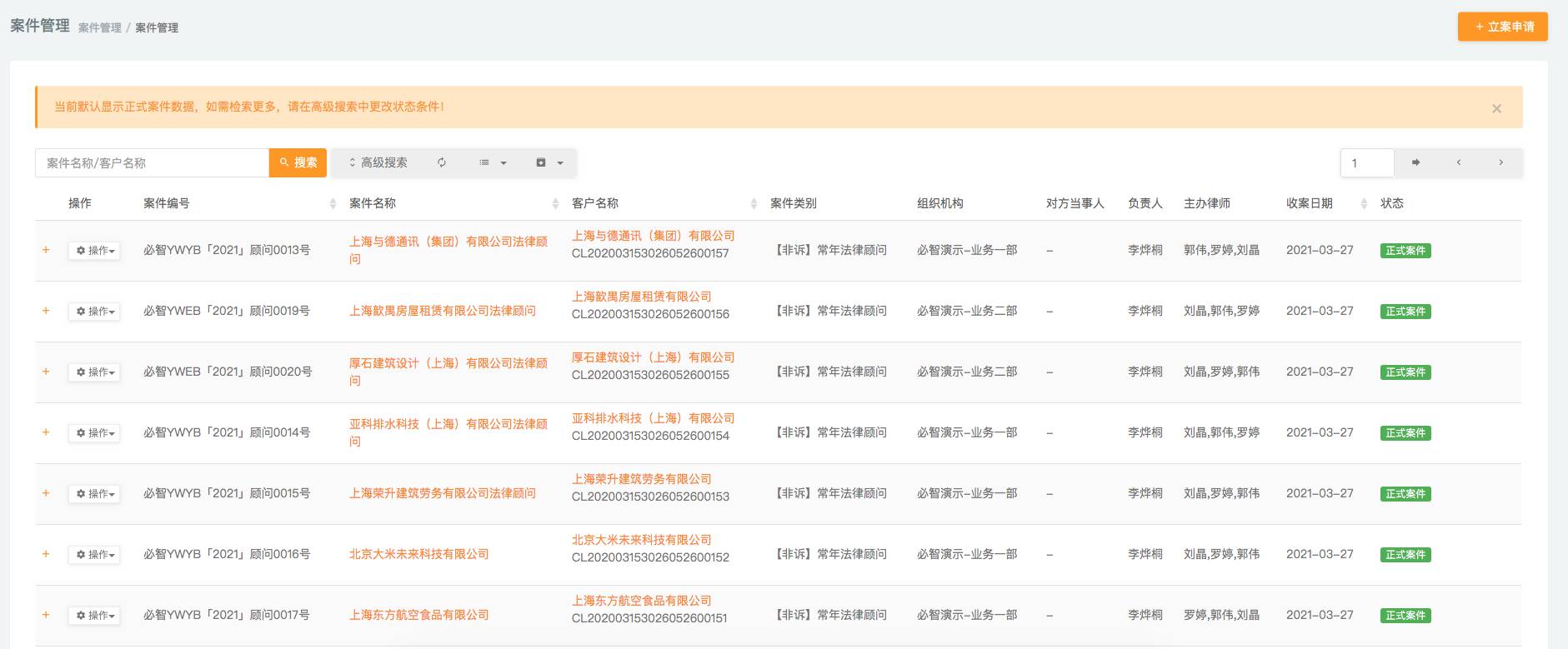
Task: Sort the table by 收案日期 column
Action: pyautogui.click(x=1364, y=203)
